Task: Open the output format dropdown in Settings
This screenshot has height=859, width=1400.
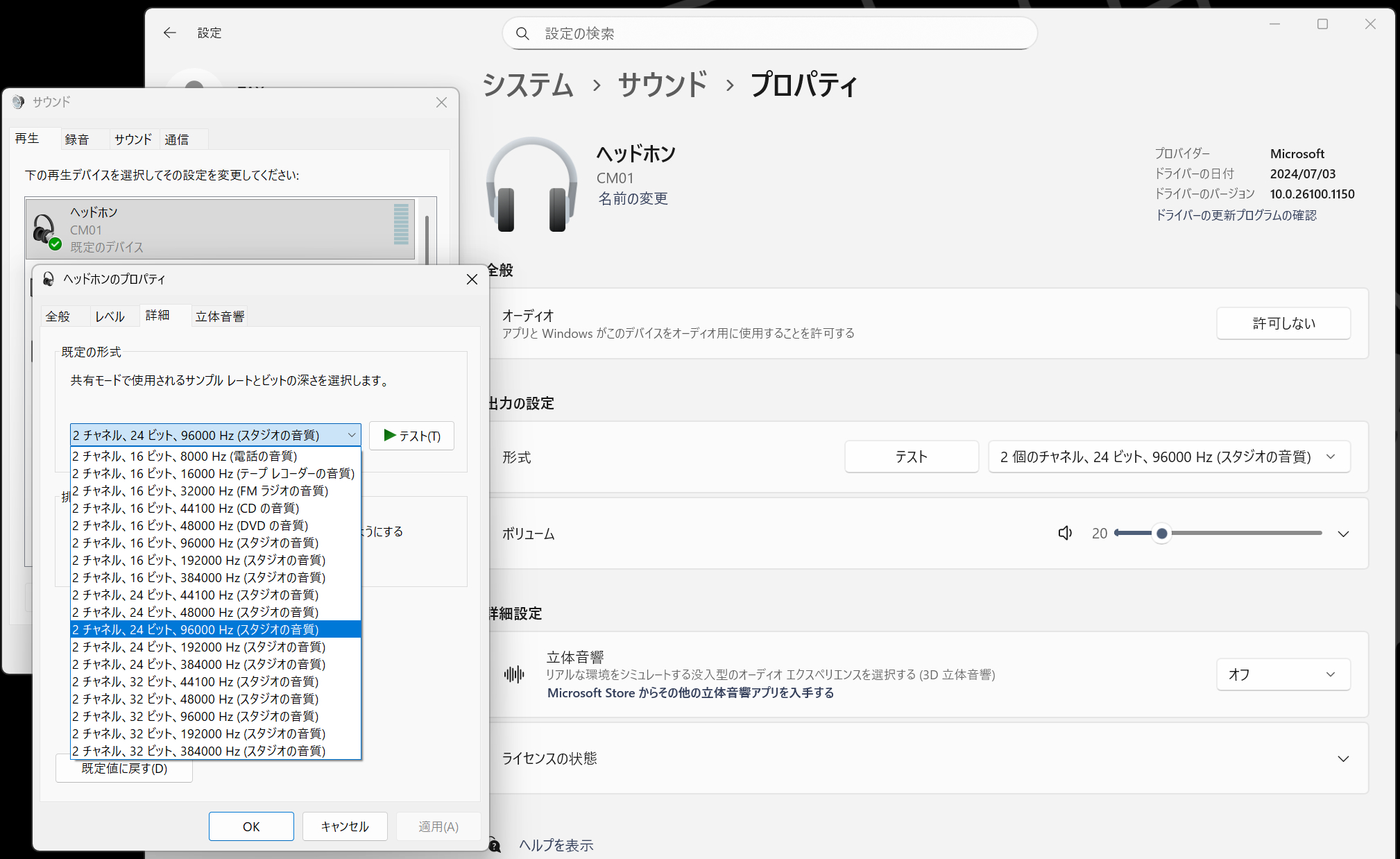Action: (x=1168, y=457)
